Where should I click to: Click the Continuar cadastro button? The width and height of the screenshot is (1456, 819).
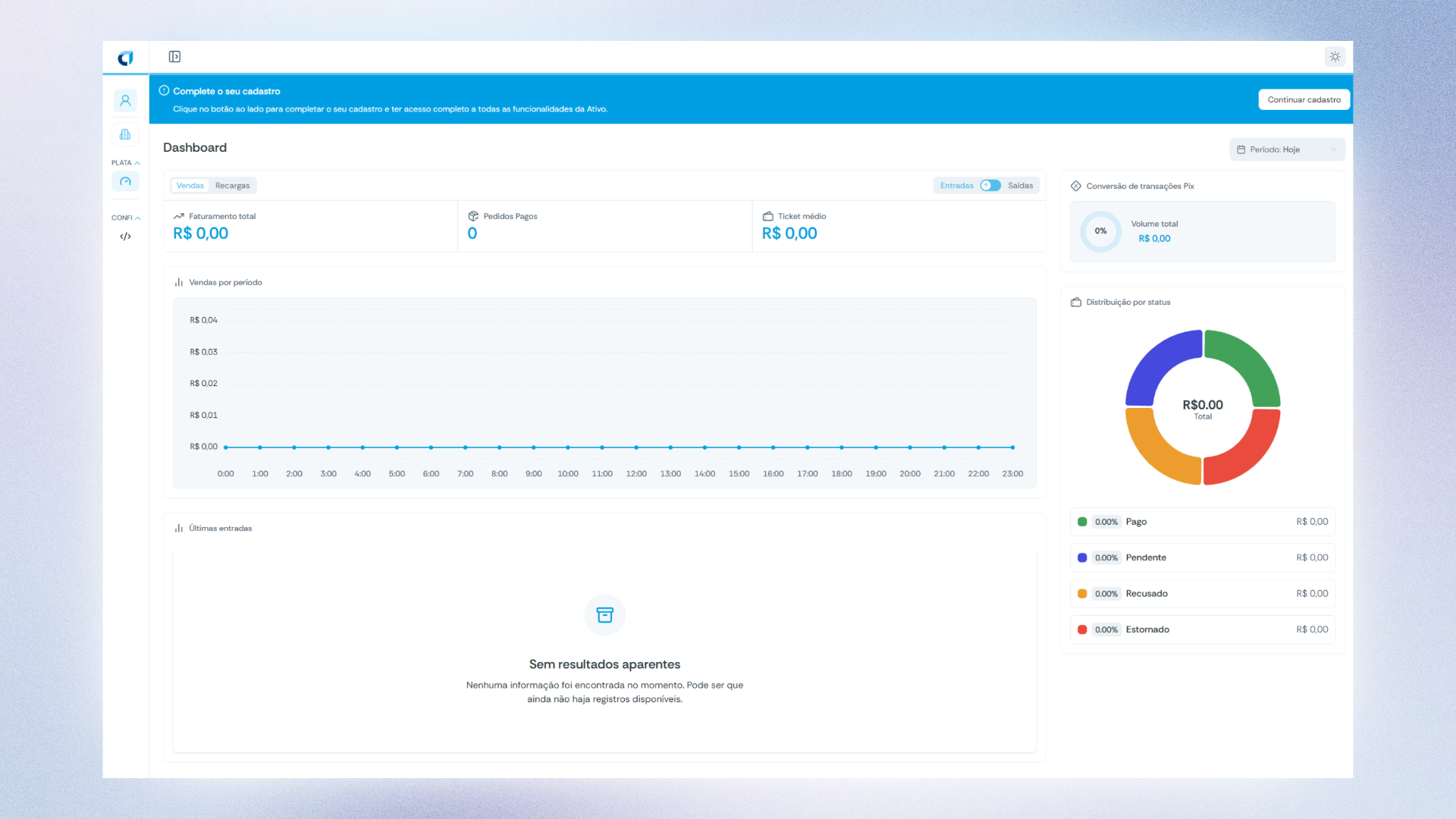click(1304, 99)
